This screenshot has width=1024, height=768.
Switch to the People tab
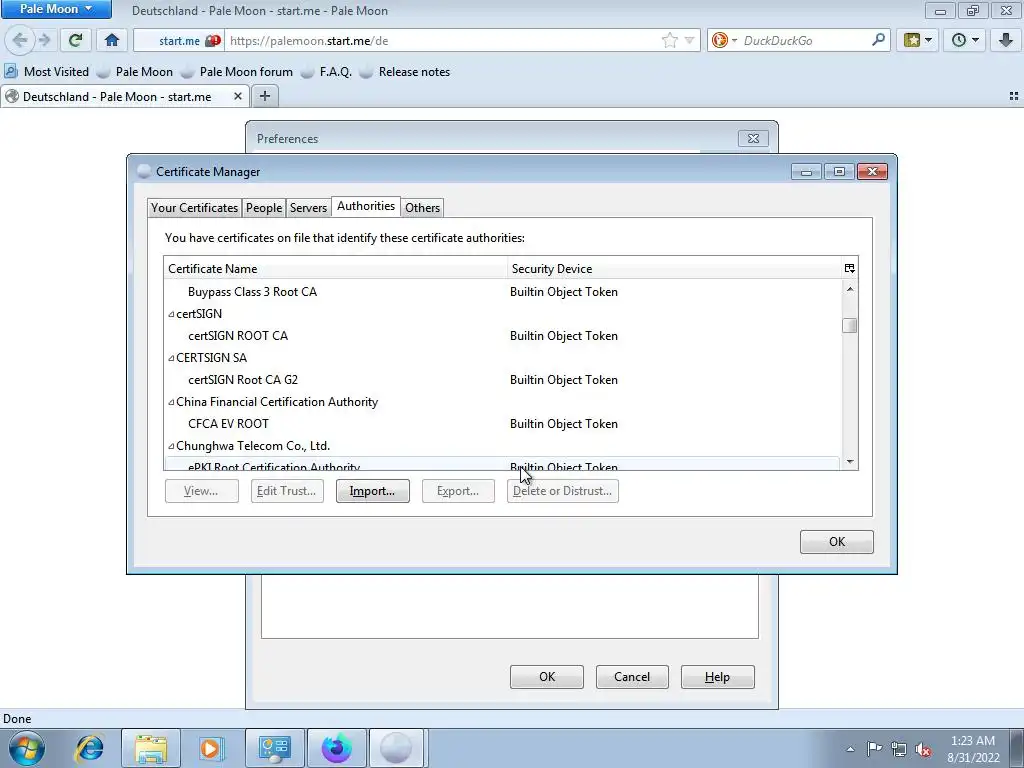pyautogui.click(x=264, y=208)
